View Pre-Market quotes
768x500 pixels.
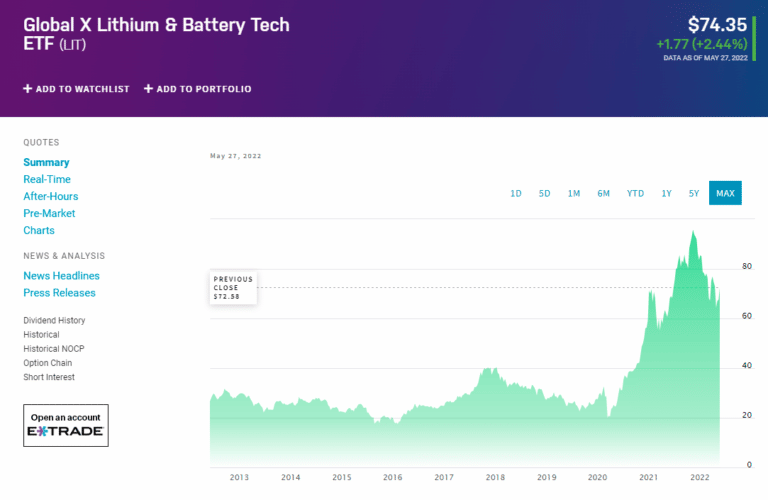(x=49, y=213)
